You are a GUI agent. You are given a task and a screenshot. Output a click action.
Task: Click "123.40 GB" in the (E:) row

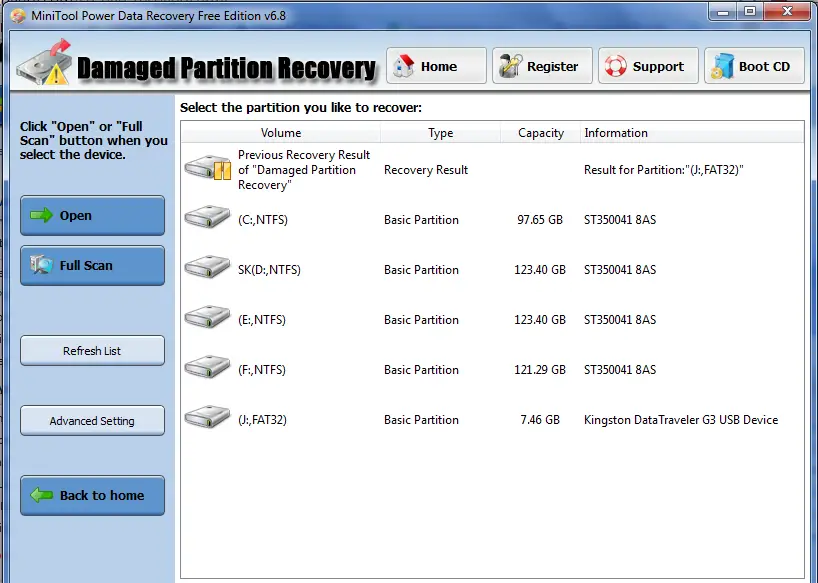[x=540, y=320]
